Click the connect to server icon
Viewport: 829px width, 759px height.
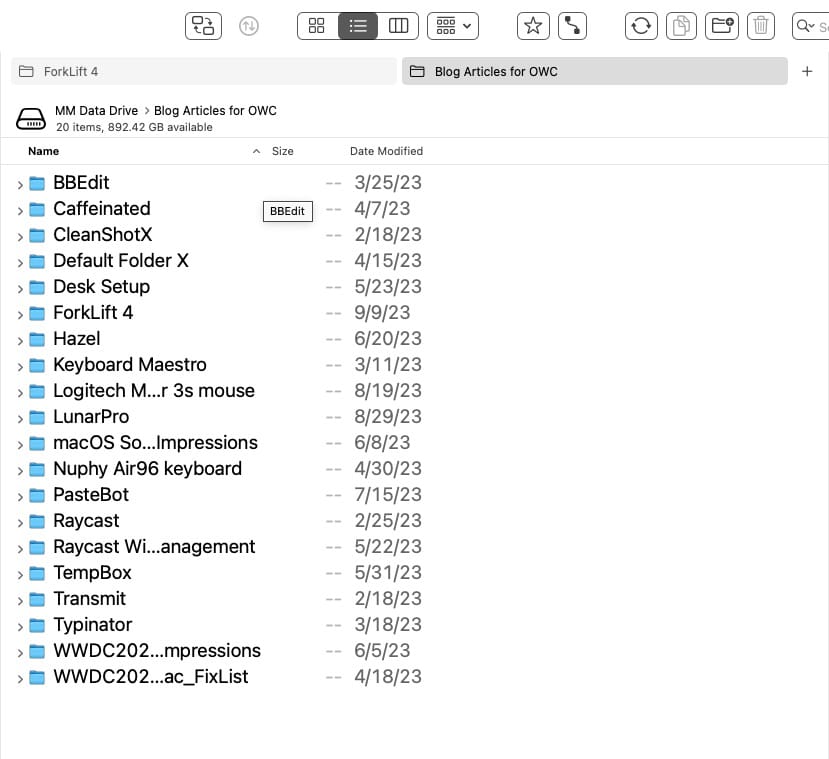572,26
